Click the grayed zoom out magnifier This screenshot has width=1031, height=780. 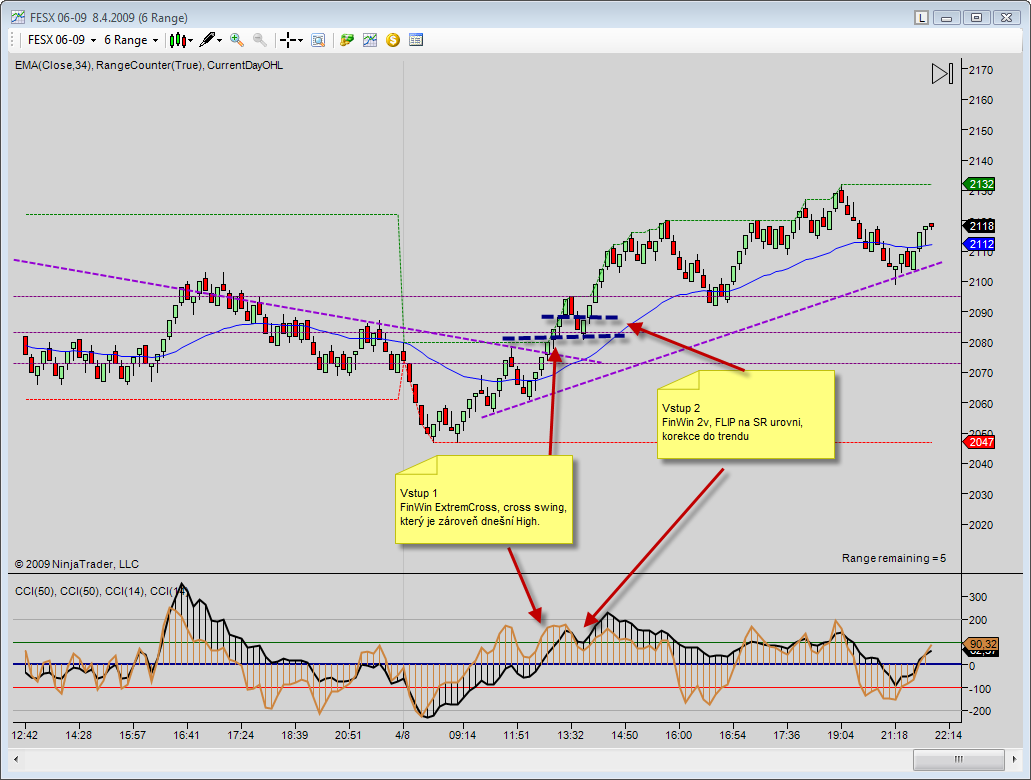click(x=260, y=40)
